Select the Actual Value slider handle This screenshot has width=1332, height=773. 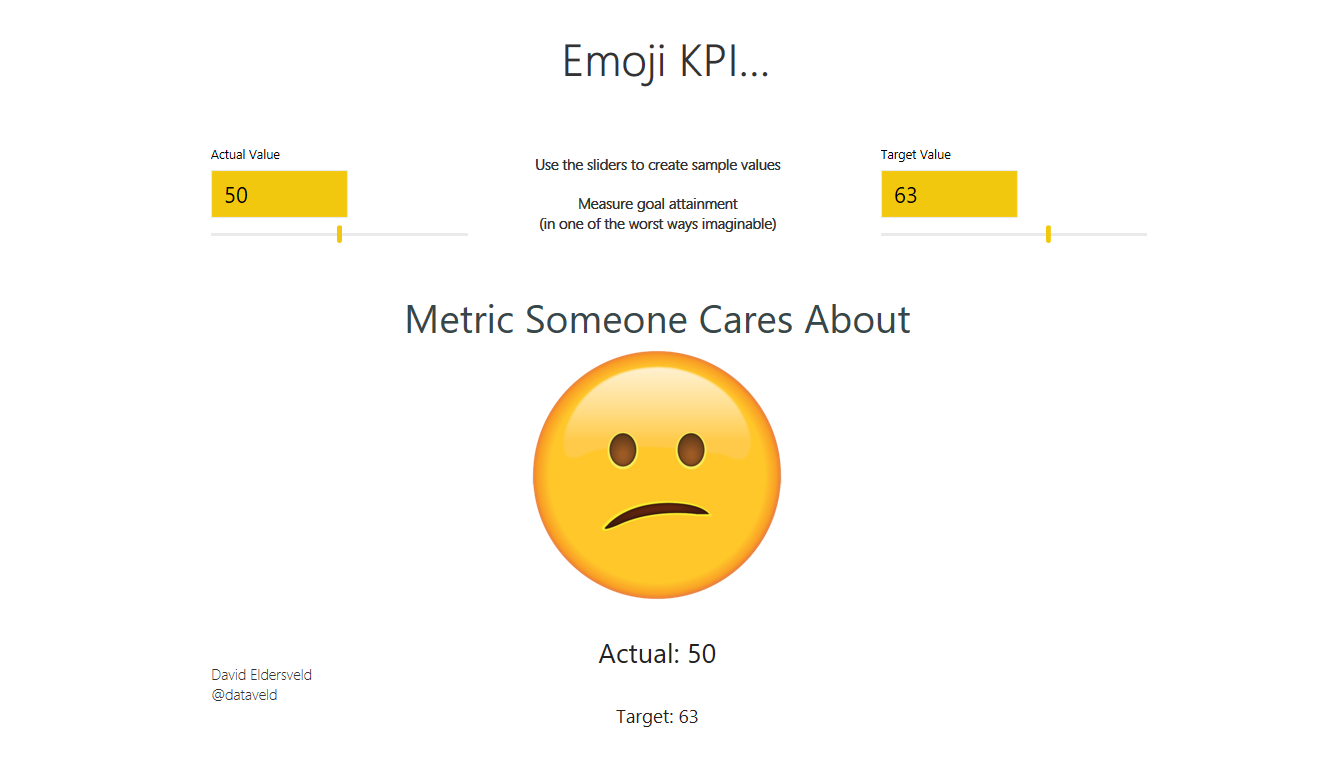click(x=339, y=233)
